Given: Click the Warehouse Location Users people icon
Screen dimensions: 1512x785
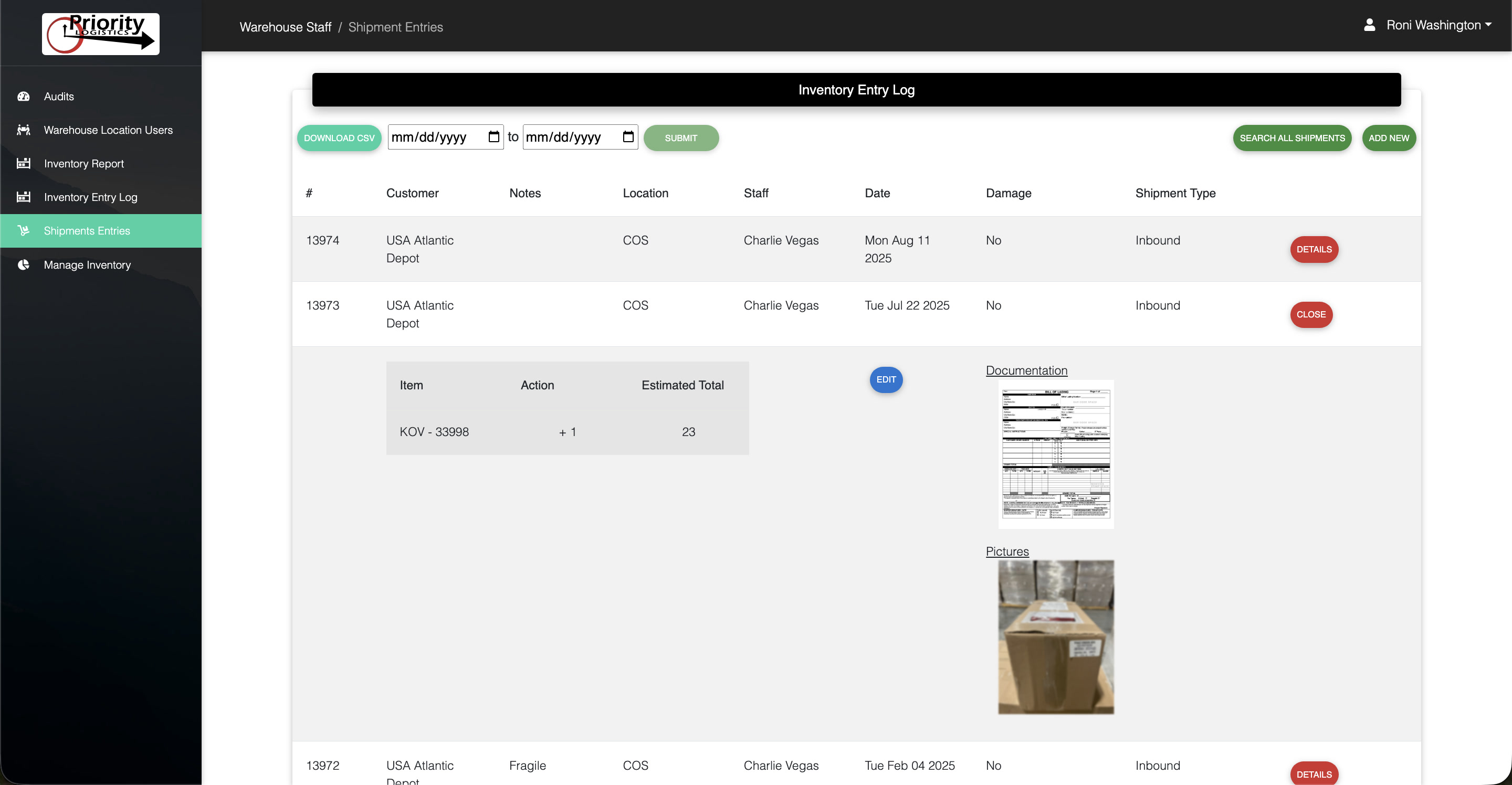Looking at the screenshot, I should (x=24, y=130).
